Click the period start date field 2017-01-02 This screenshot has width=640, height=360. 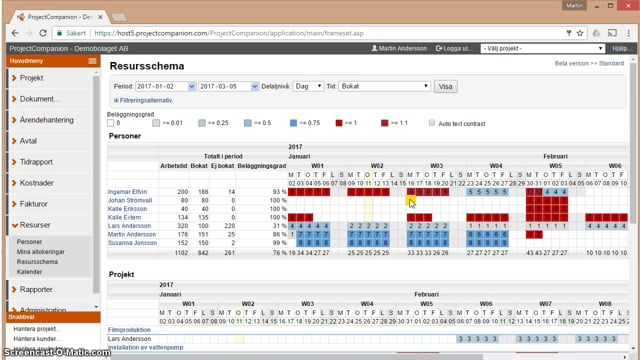pos(162,87)
